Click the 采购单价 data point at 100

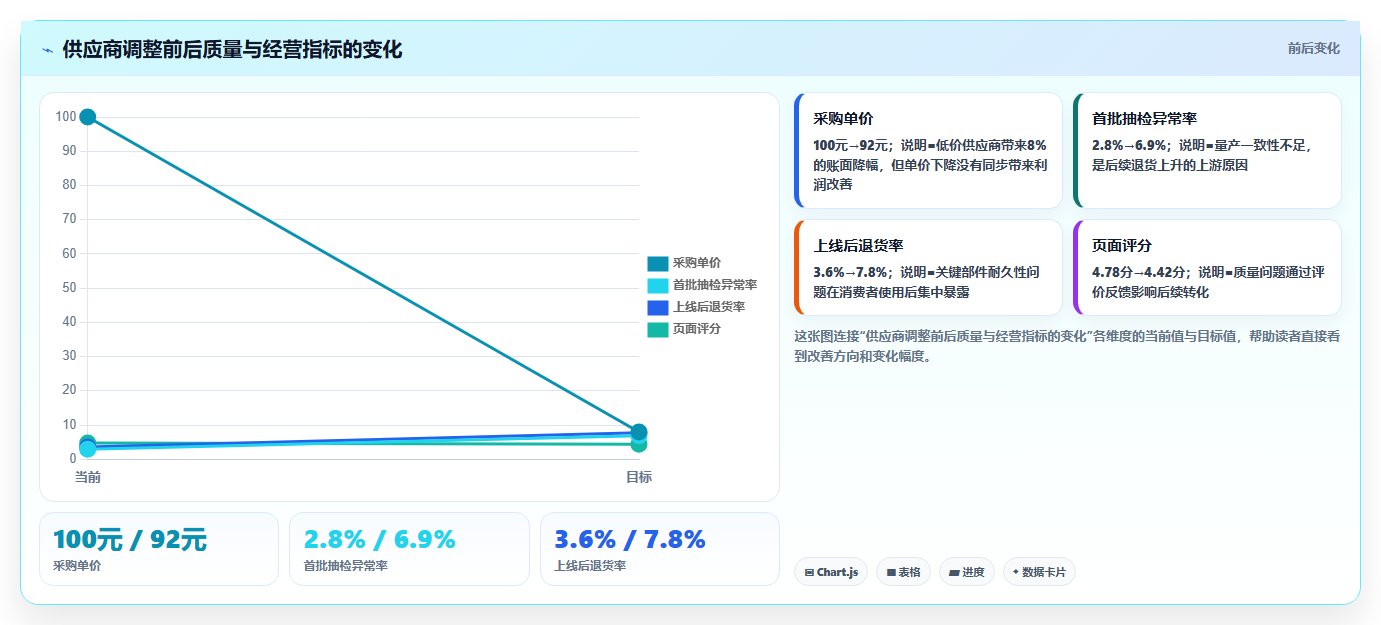[88, 117]
